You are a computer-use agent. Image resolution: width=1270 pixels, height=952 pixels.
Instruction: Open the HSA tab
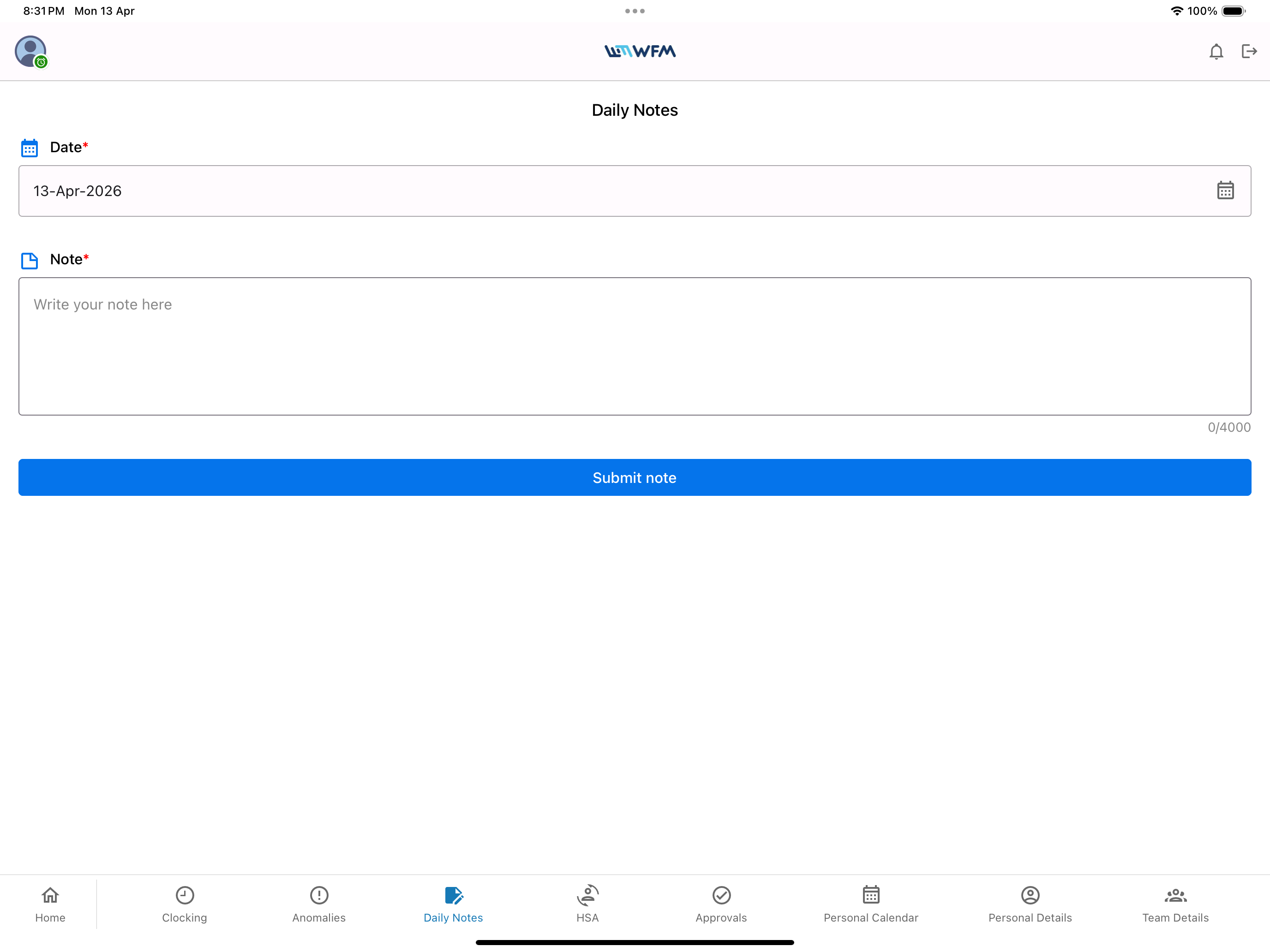point(587,904)
